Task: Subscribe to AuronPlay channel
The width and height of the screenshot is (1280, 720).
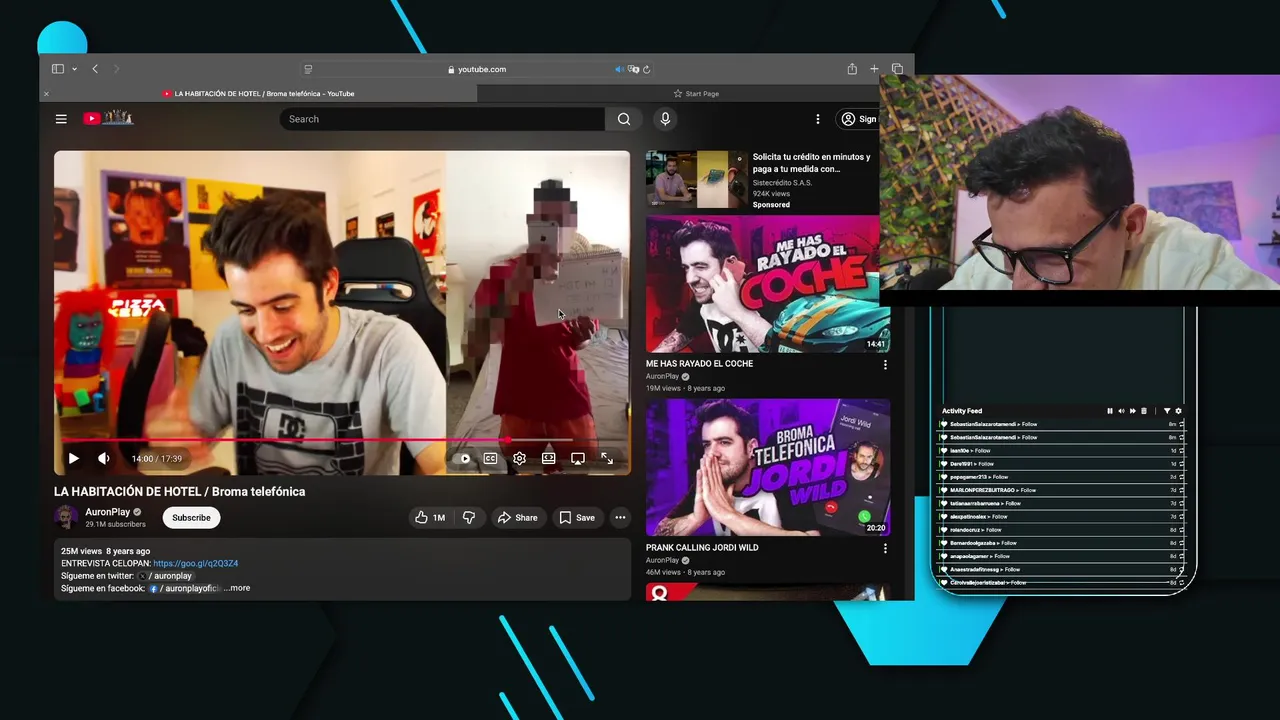Action: (x=191, y=517)
